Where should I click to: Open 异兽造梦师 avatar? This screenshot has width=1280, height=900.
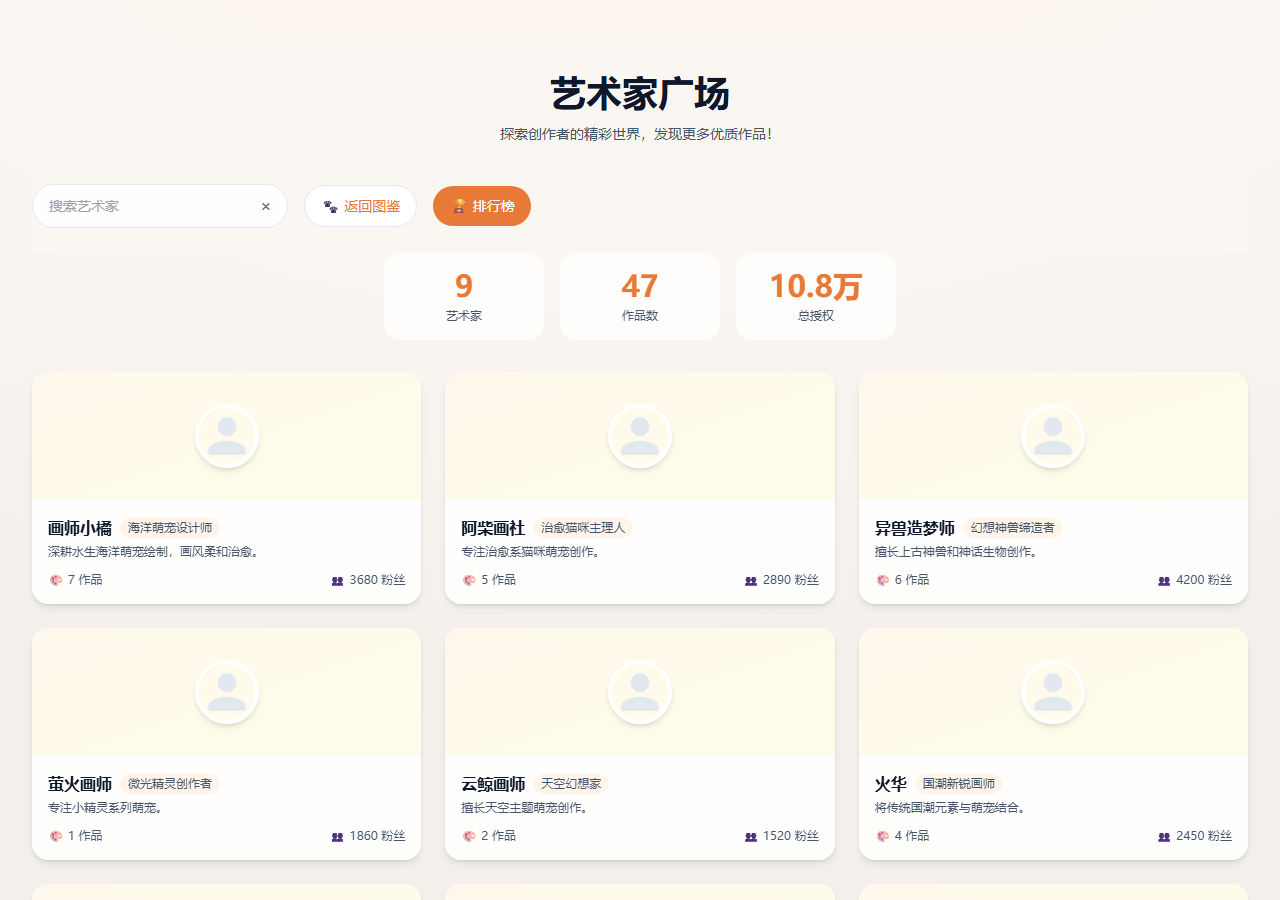[1053, 436]
